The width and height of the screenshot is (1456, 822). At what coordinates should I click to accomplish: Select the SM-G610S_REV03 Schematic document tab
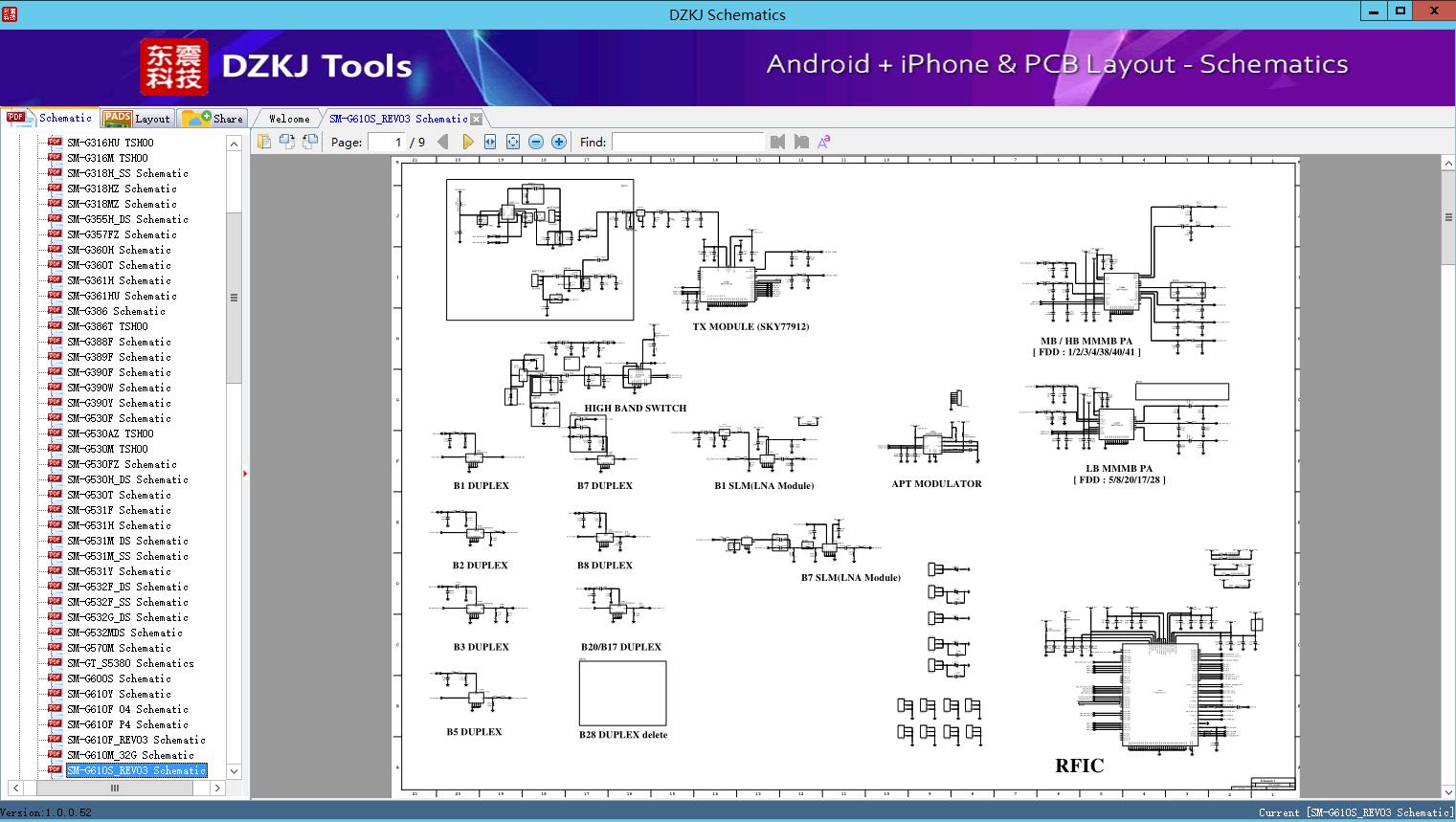coord(398,119)
